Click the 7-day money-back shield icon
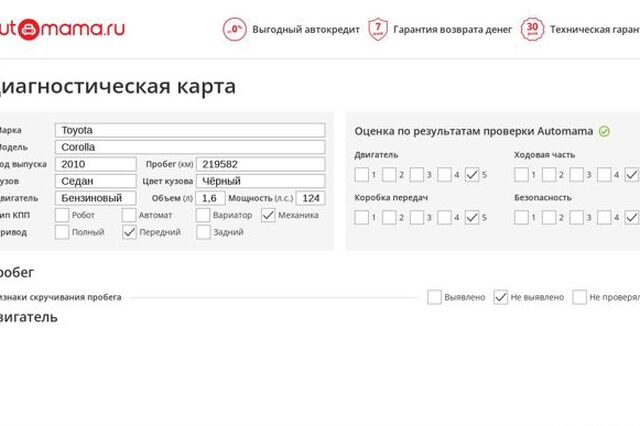This screenshot has height=426, width=640. point(378,29)
